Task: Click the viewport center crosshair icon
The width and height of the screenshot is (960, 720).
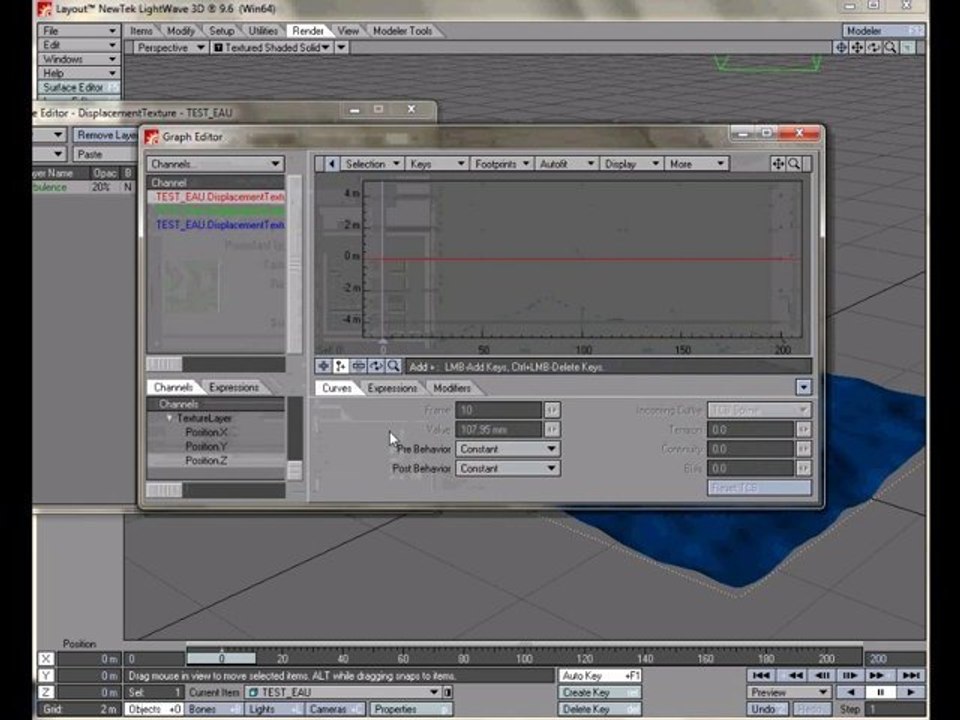Action: (x=841, y=47)
